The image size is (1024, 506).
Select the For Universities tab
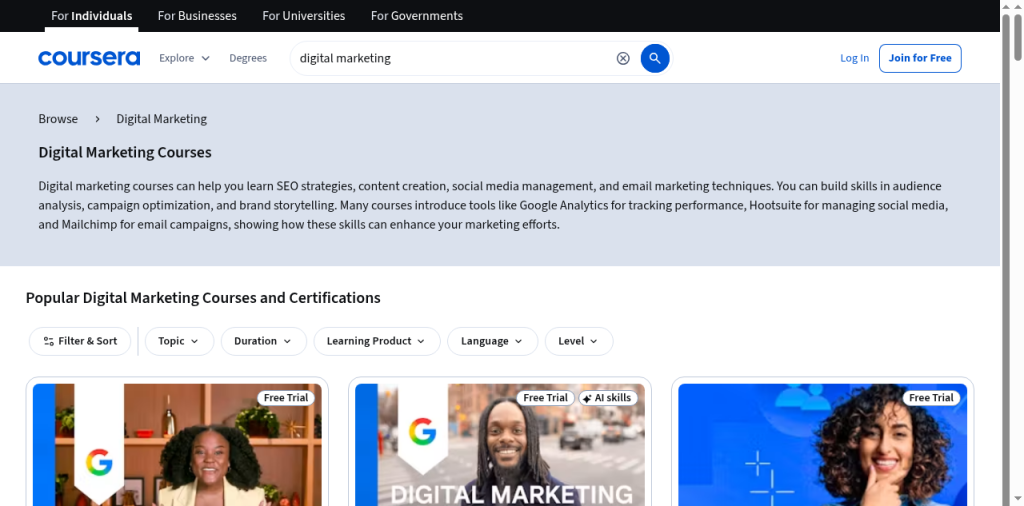(304, 16)
